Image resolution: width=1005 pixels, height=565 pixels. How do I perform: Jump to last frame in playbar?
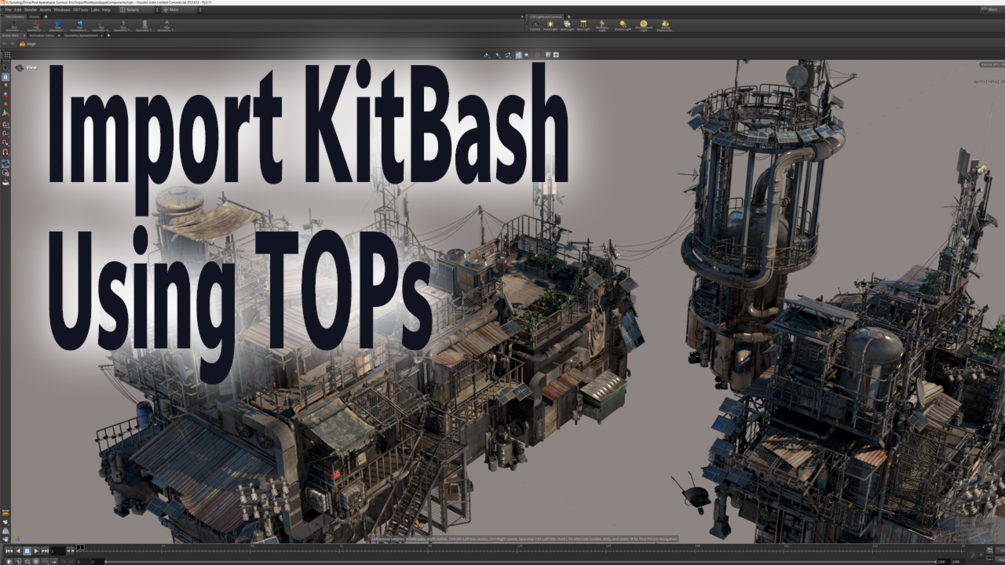click(x=45, y=551)
